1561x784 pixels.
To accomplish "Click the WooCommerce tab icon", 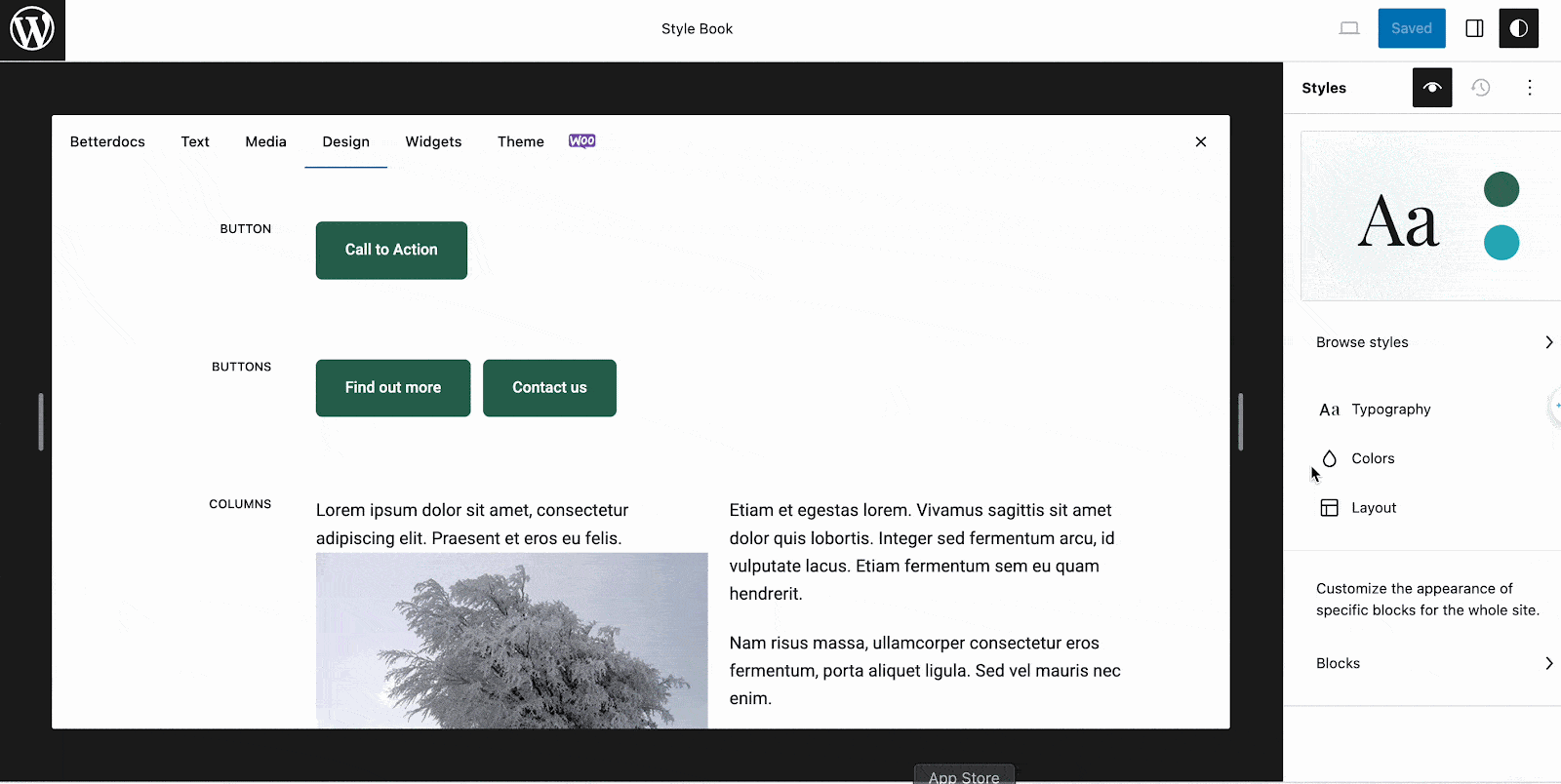I will 582,141.
